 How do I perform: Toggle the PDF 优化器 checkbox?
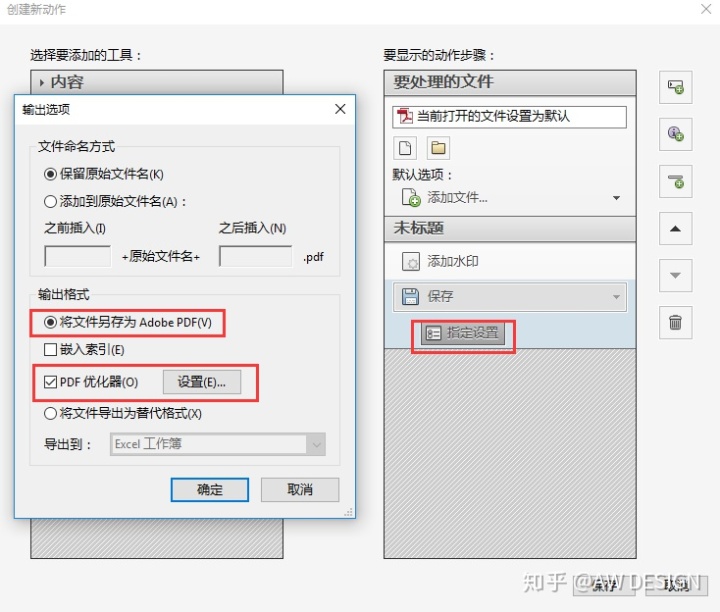point(50,382)
